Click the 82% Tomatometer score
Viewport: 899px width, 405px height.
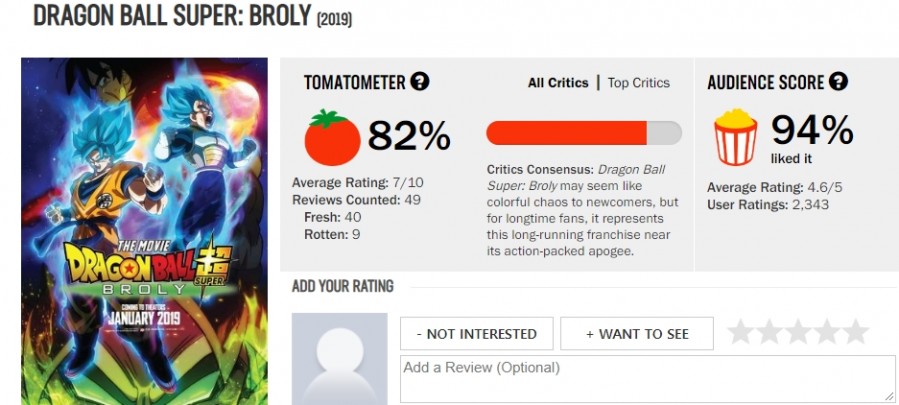pos(409,136)
